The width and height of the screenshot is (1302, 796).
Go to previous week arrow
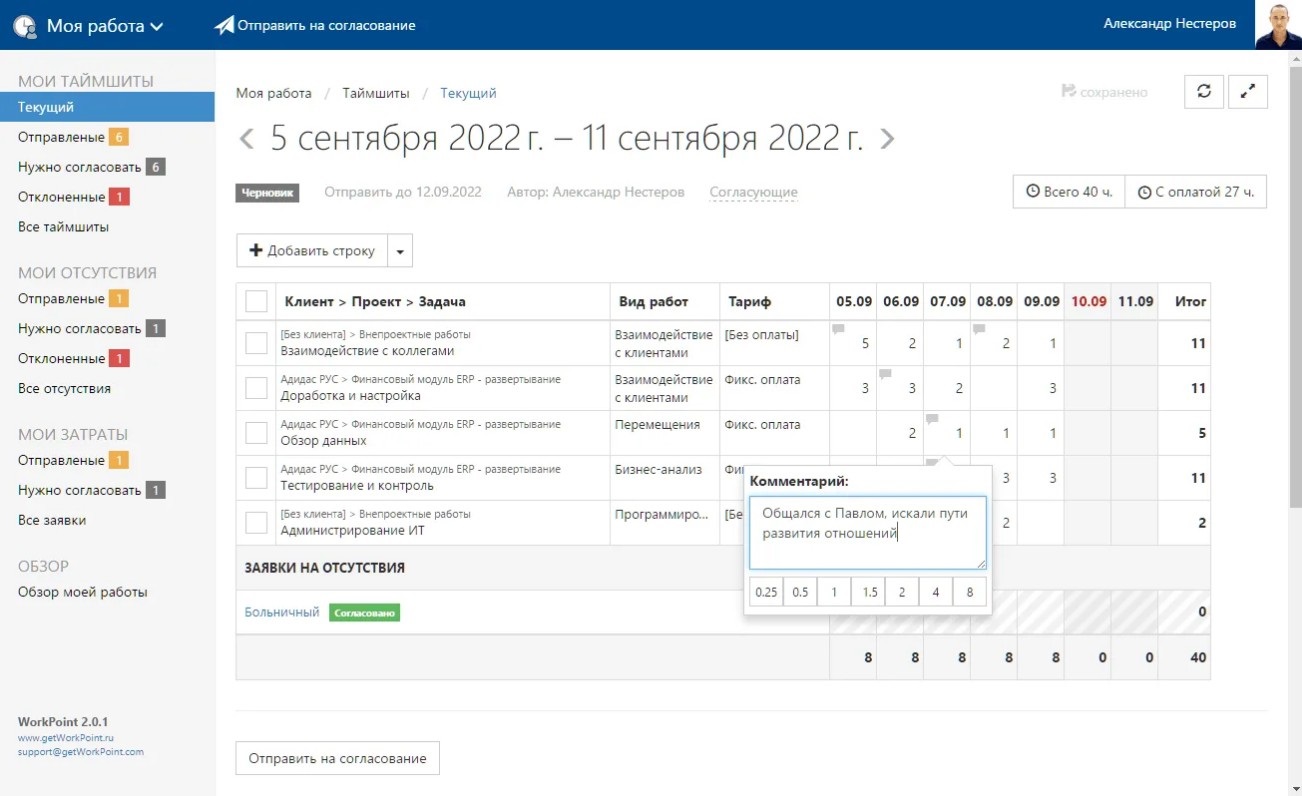click(x=247, y=139)
